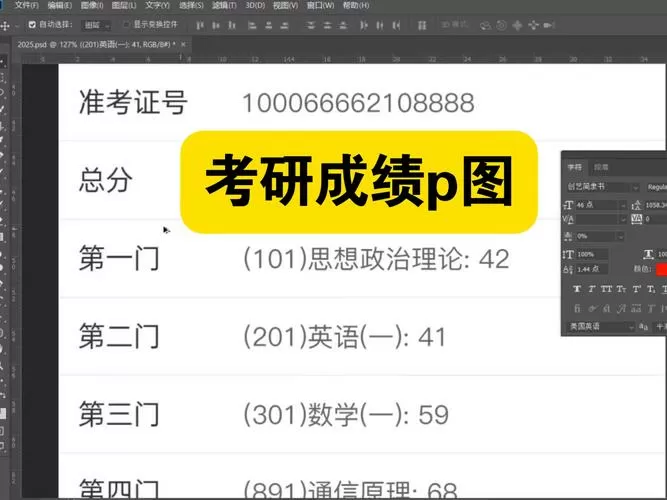Open font size dropdown arrow

point(623,206)
